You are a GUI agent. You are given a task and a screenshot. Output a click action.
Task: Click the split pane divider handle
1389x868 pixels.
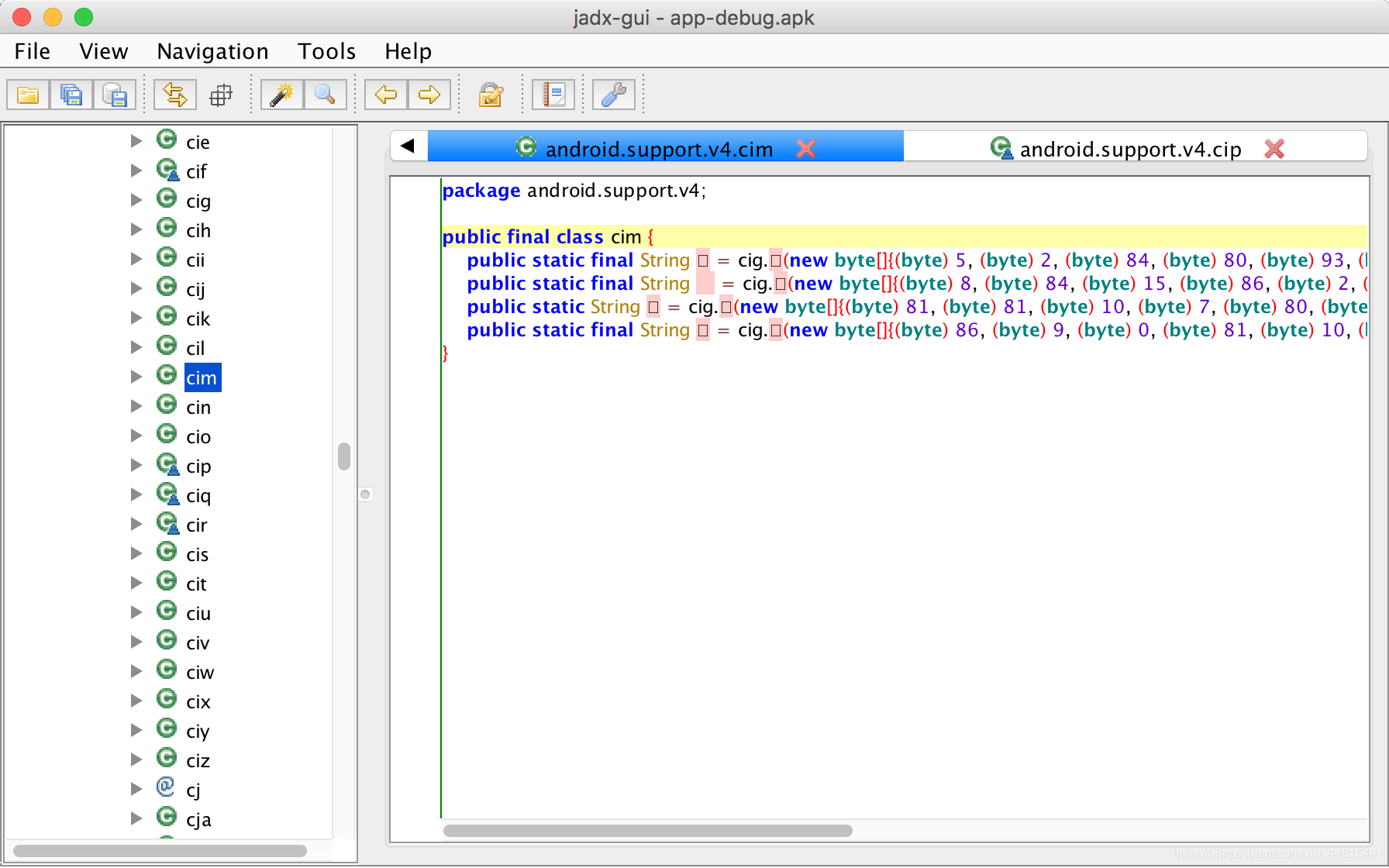pos(365,494)
